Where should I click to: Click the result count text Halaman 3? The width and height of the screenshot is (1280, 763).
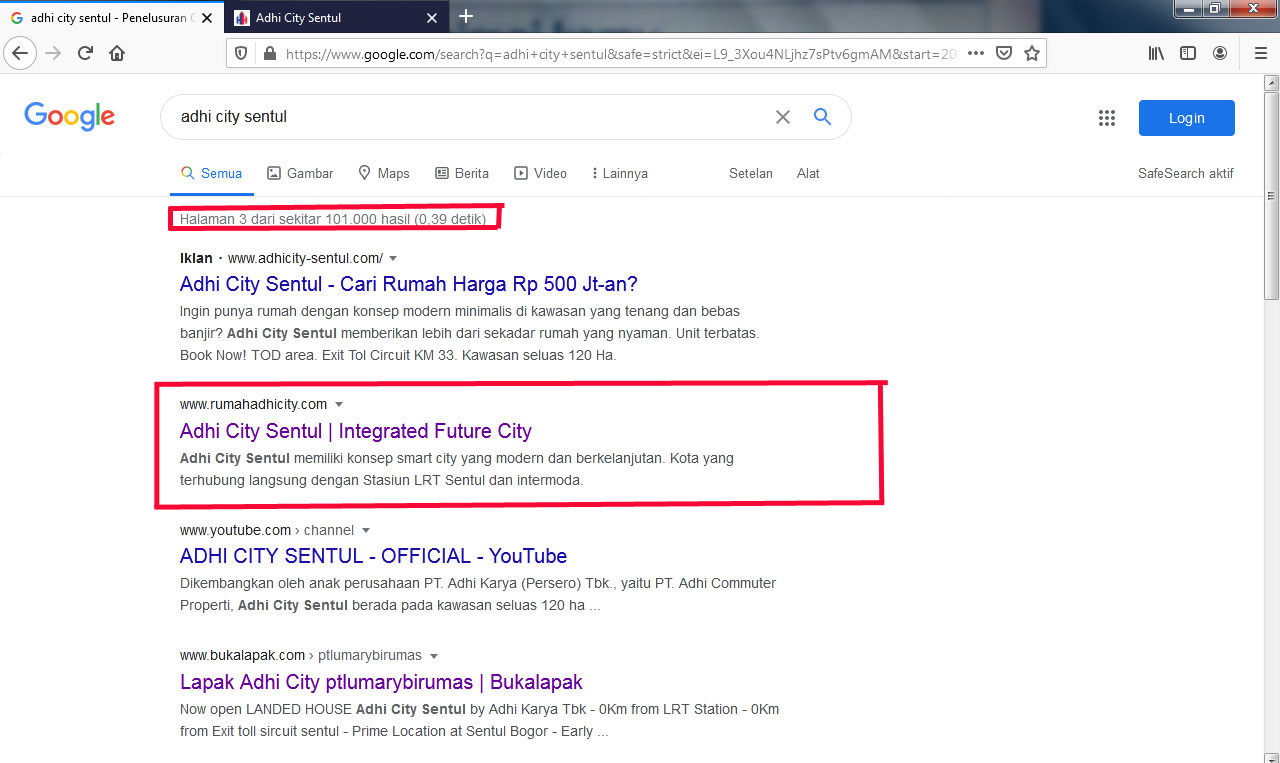[333, 218]
